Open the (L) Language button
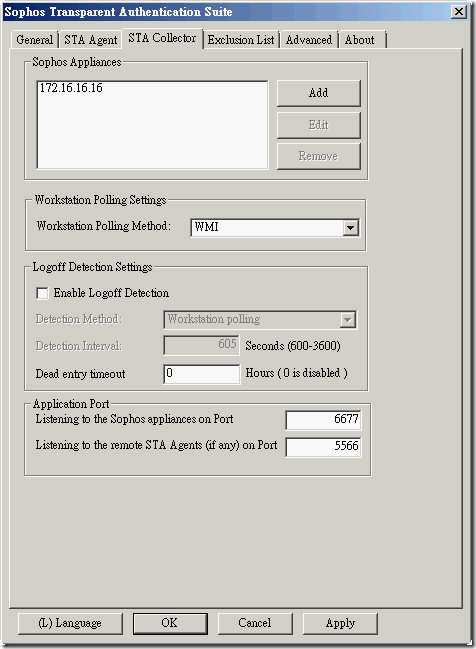Screen dimensions: 476x649 [x=70, y=623]
